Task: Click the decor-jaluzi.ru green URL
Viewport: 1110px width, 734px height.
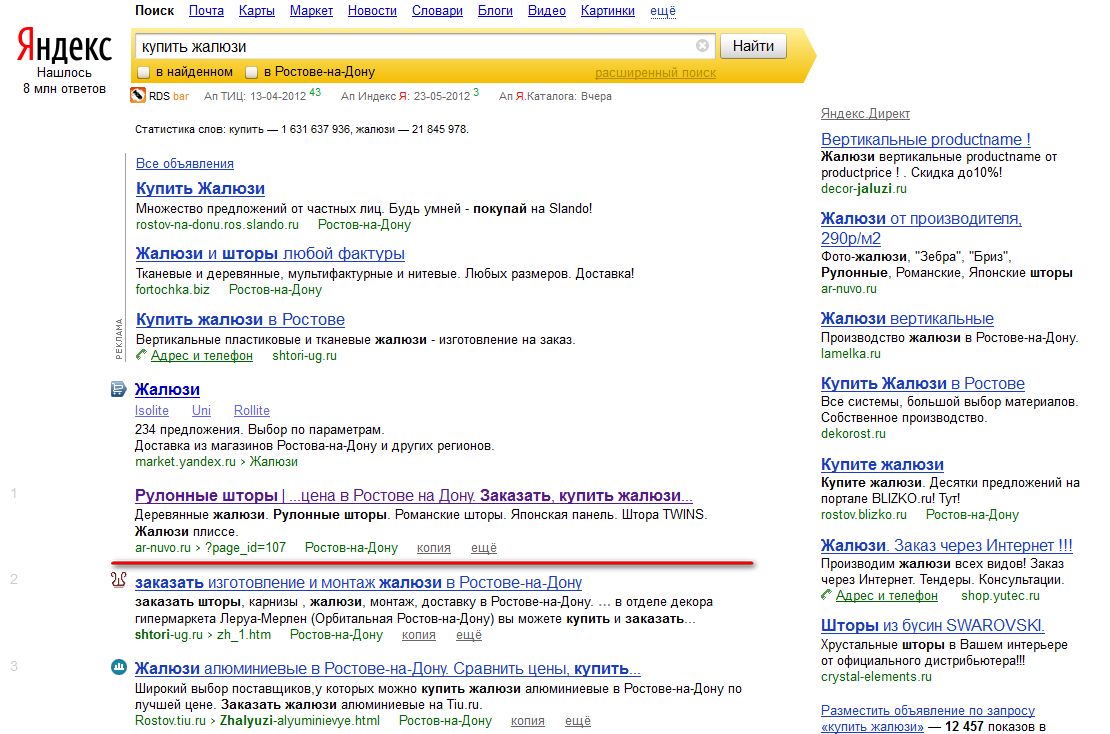Action: tap(864, 189)
